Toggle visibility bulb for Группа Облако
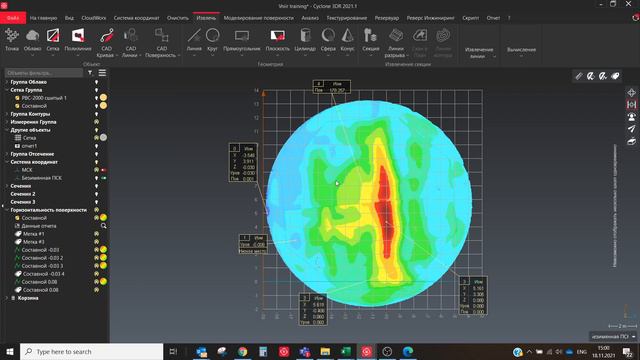Image resolution: width=640 pixels, height=360 pixels. (96, 82)
